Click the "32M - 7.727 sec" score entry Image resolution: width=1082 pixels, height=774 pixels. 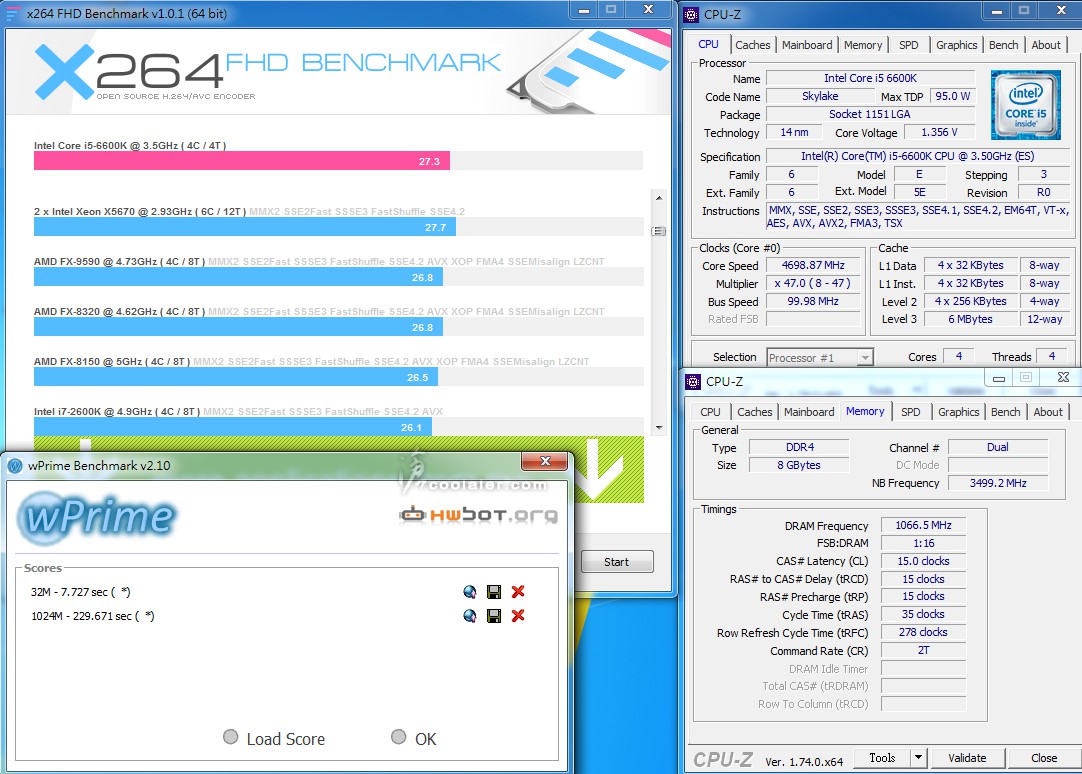pyautogui.click(x=81, y=592)
